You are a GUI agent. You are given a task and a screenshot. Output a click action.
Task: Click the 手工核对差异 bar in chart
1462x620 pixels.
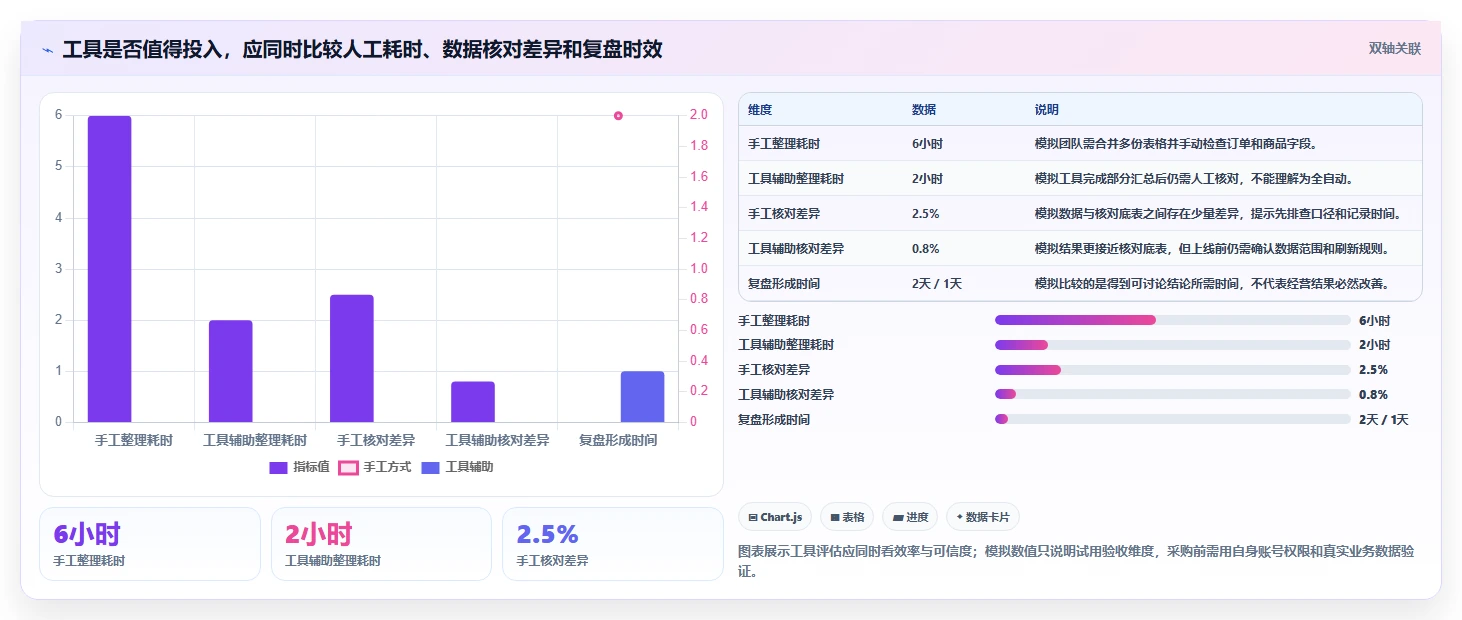coord(352,358)
